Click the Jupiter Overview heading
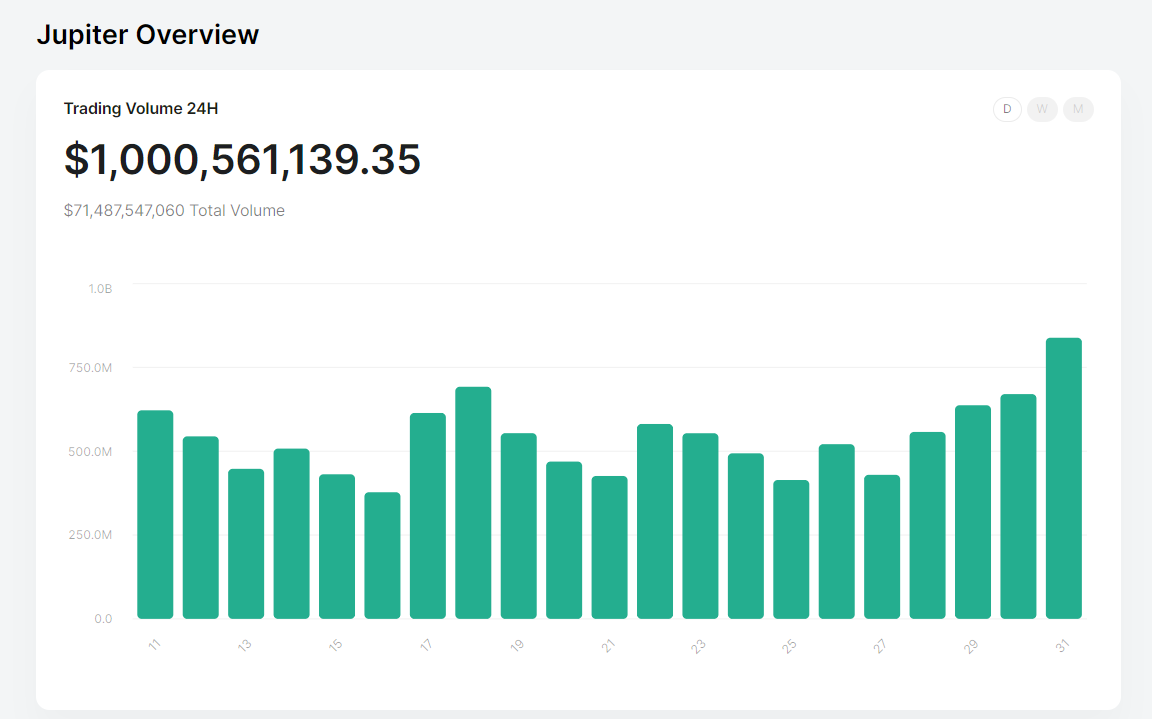This screenshot has height=719, width=1152. (148, 35)
